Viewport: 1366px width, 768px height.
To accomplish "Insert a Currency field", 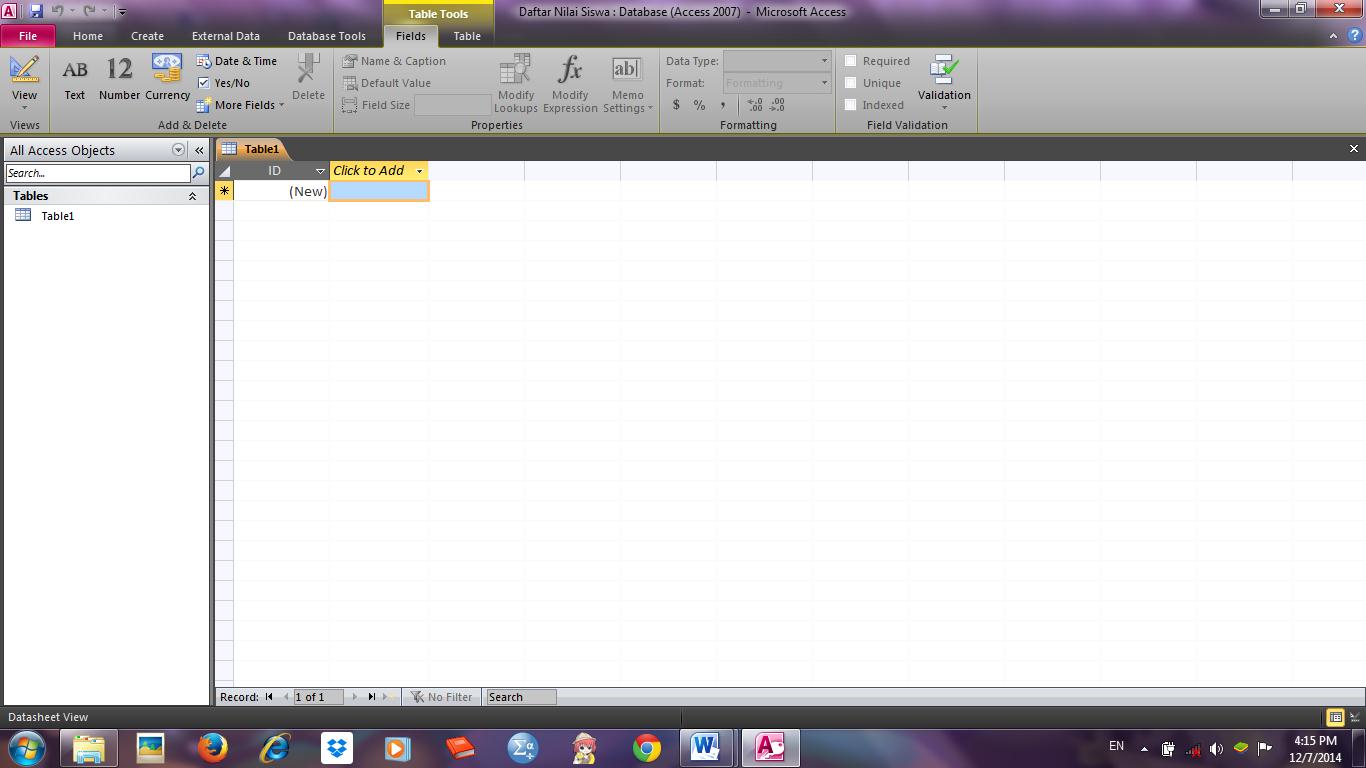I will pyautogui.click(x=166, y=78).
